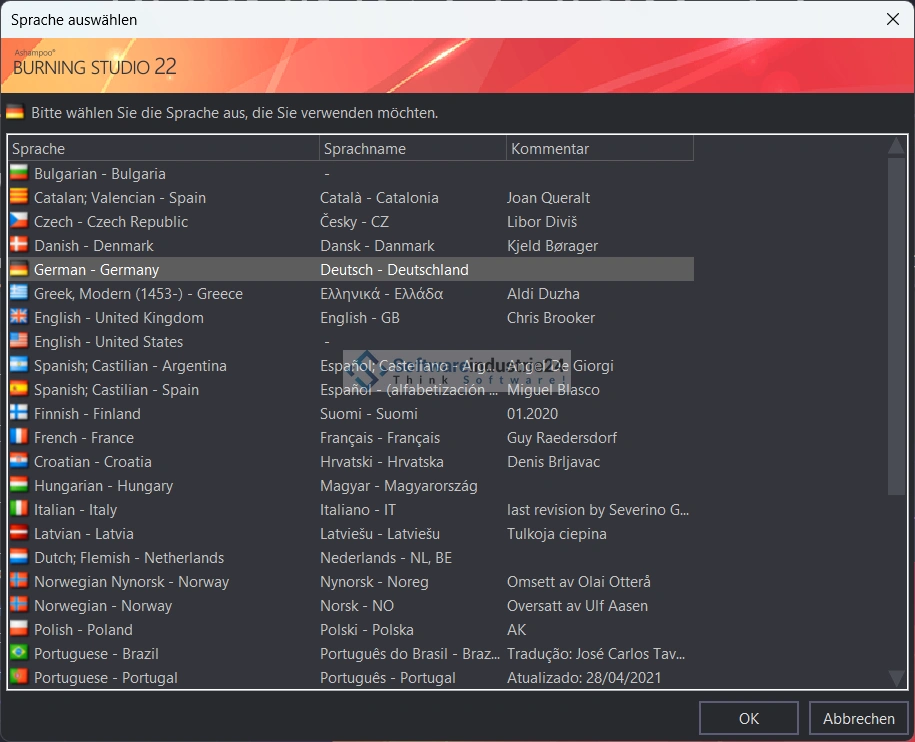Click the Greek flag icon
The width and height of the screenshot is (915, 742).
click(18, 294)
